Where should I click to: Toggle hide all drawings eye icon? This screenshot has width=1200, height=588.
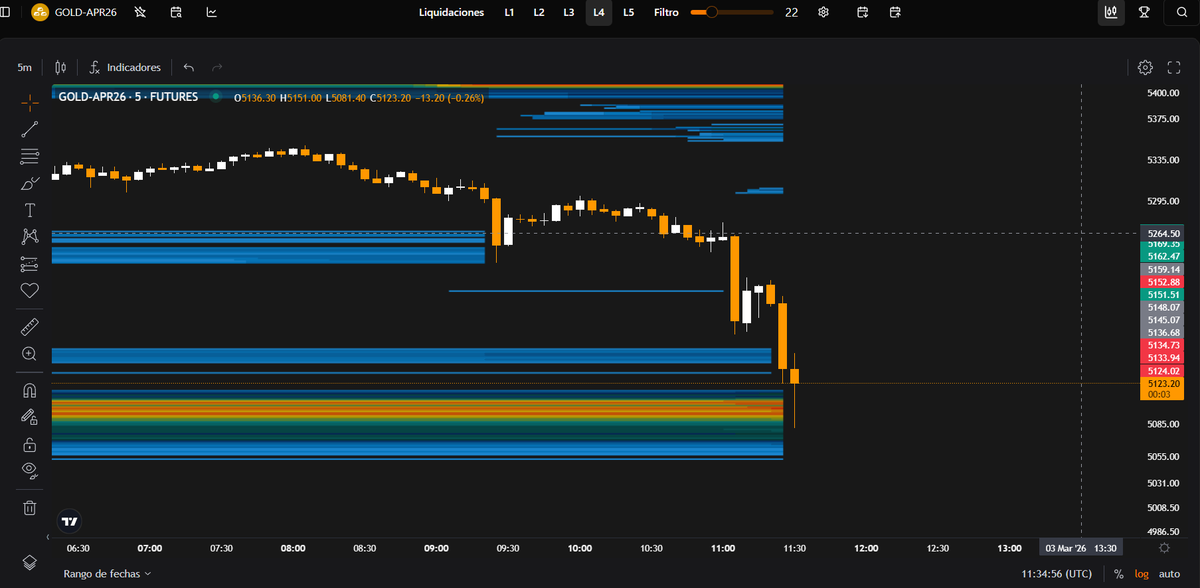[x=30, y=471]
